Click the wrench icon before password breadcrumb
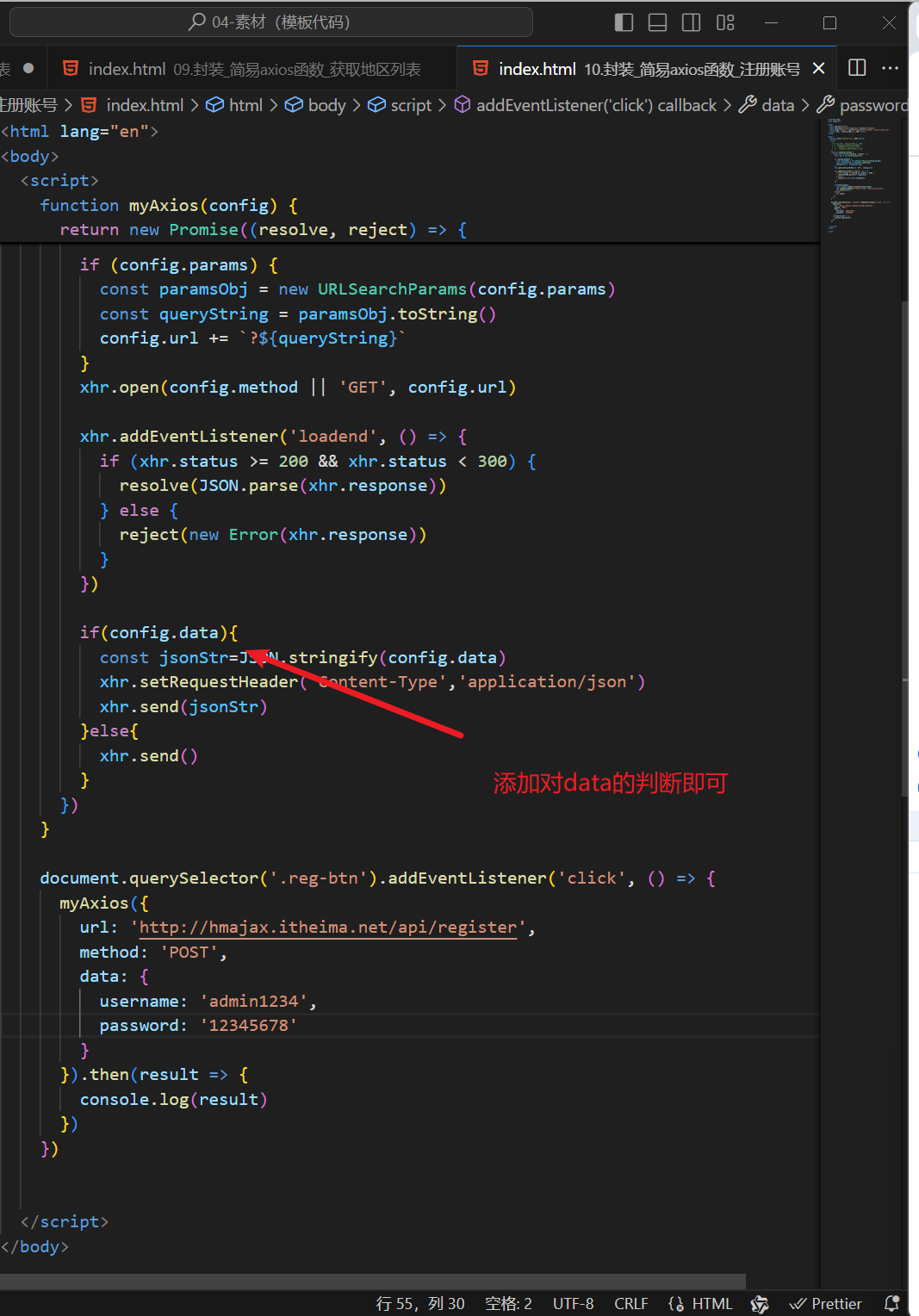Screen dimensions: 919x1316 click(x=825, y=105)
